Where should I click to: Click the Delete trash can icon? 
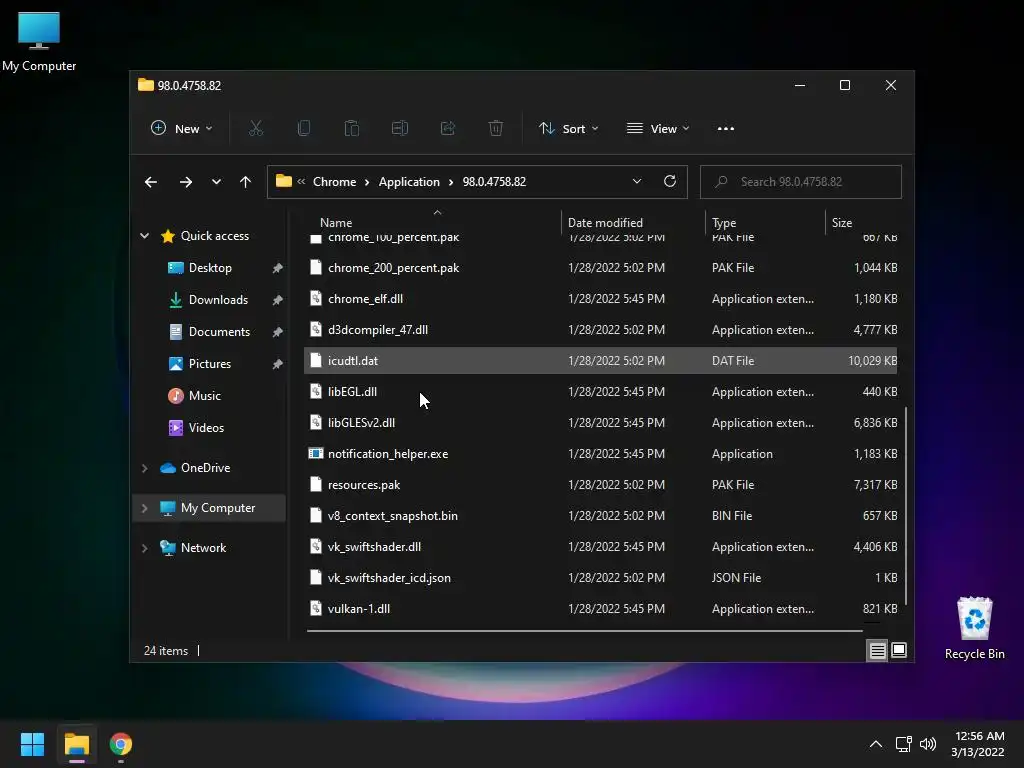[496, 129]
